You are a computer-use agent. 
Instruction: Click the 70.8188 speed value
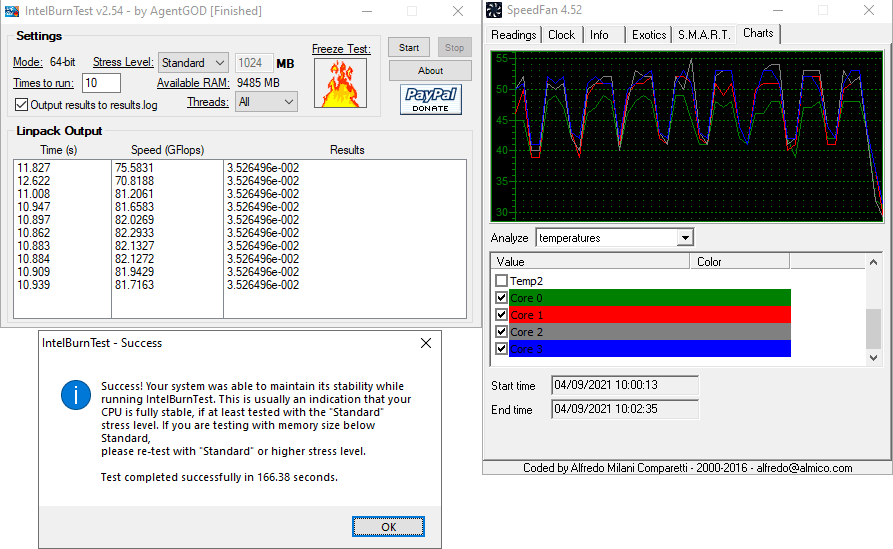point(134,181)
